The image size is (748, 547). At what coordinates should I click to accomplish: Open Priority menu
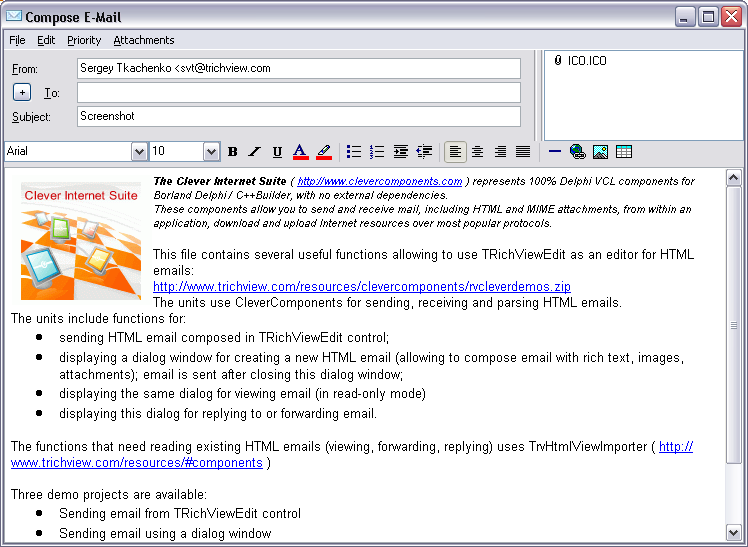[84, 40]
